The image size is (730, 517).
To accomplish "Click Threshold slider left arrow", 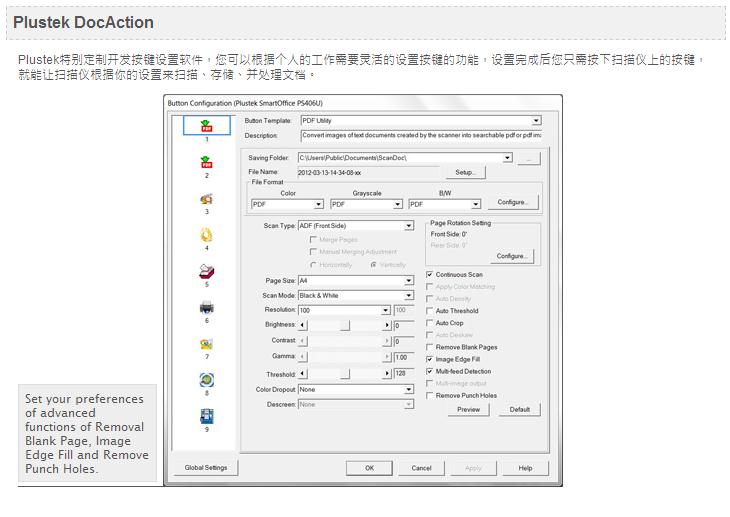I will [303, 374].
